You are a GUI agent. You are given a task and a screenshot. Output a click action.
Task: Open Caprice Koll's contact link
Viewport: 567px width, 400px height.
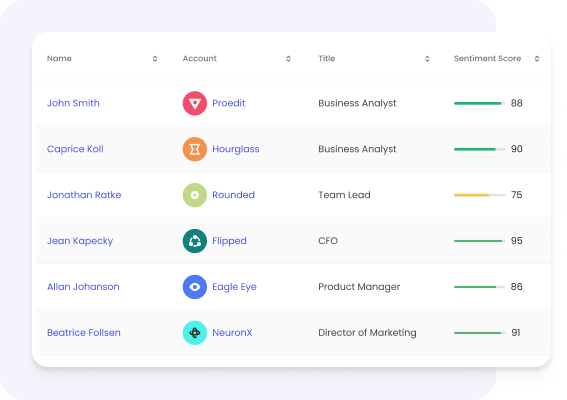(x=75, y=149)
